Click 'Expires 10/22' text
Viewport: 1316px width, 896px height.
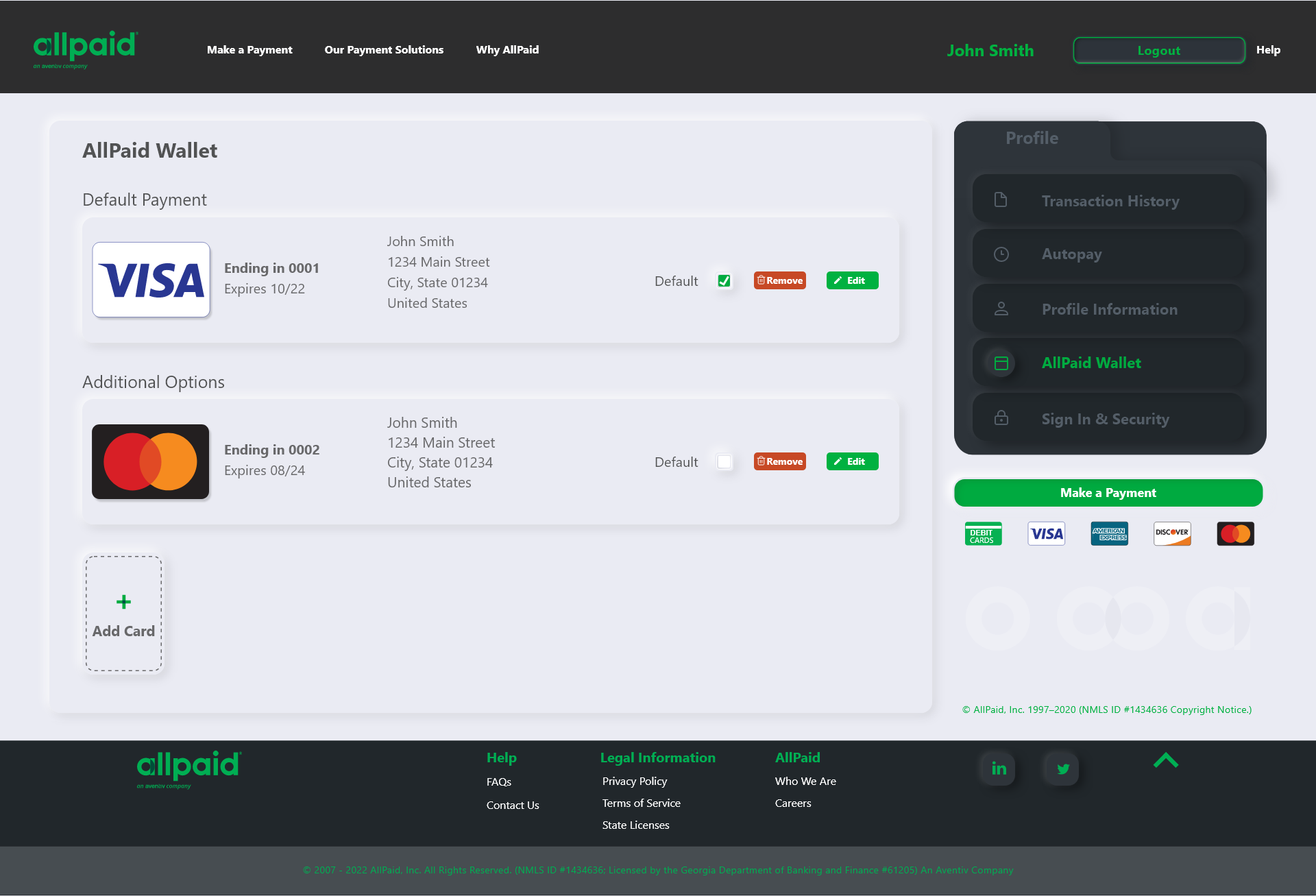click(265, 289)
